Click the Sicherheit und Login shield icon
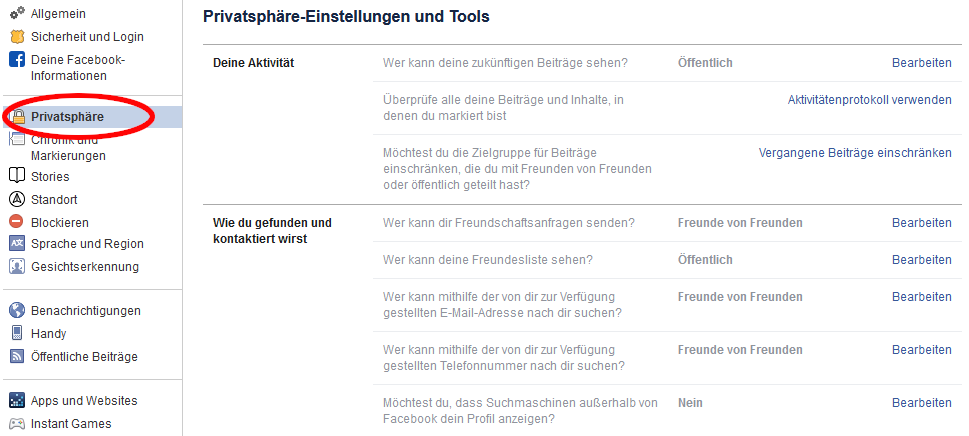The width and height of the screenshot is (969, 436). (16, 36)
